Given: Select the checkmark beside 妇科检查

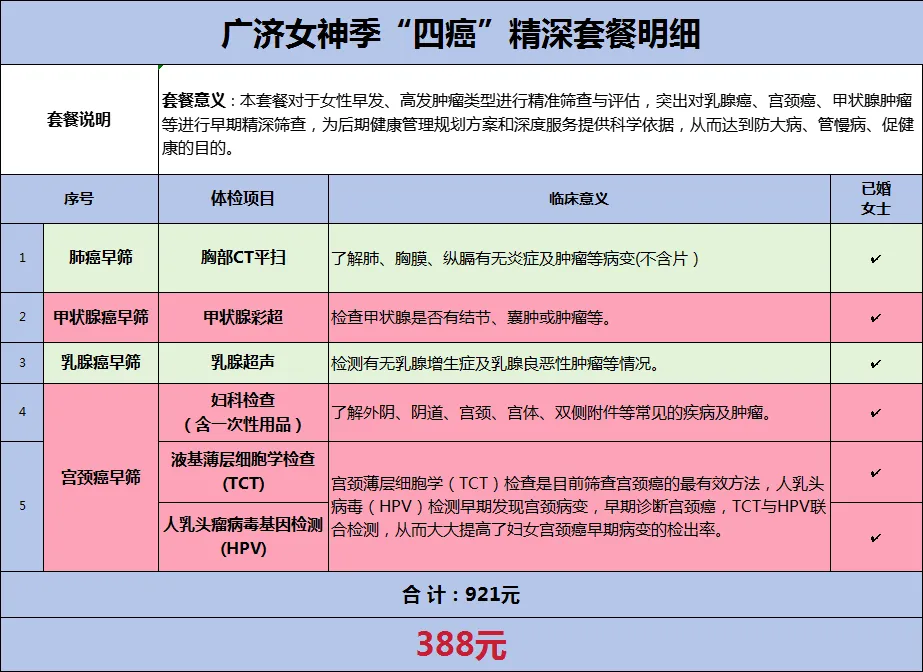Looking at the screenshot, I should coord(876,412).
